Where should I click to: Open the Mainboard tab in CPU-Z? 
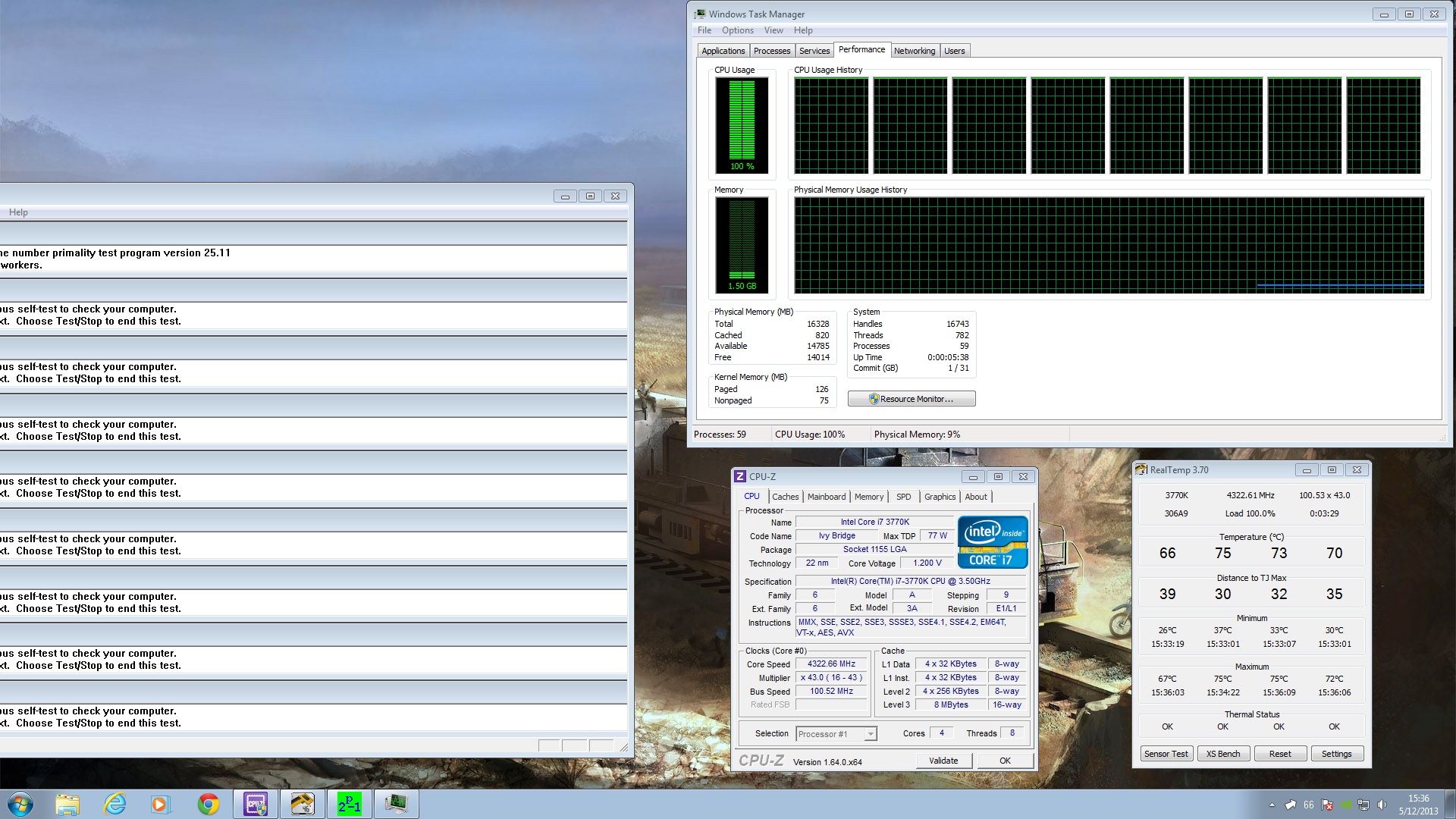pos(827,497)
